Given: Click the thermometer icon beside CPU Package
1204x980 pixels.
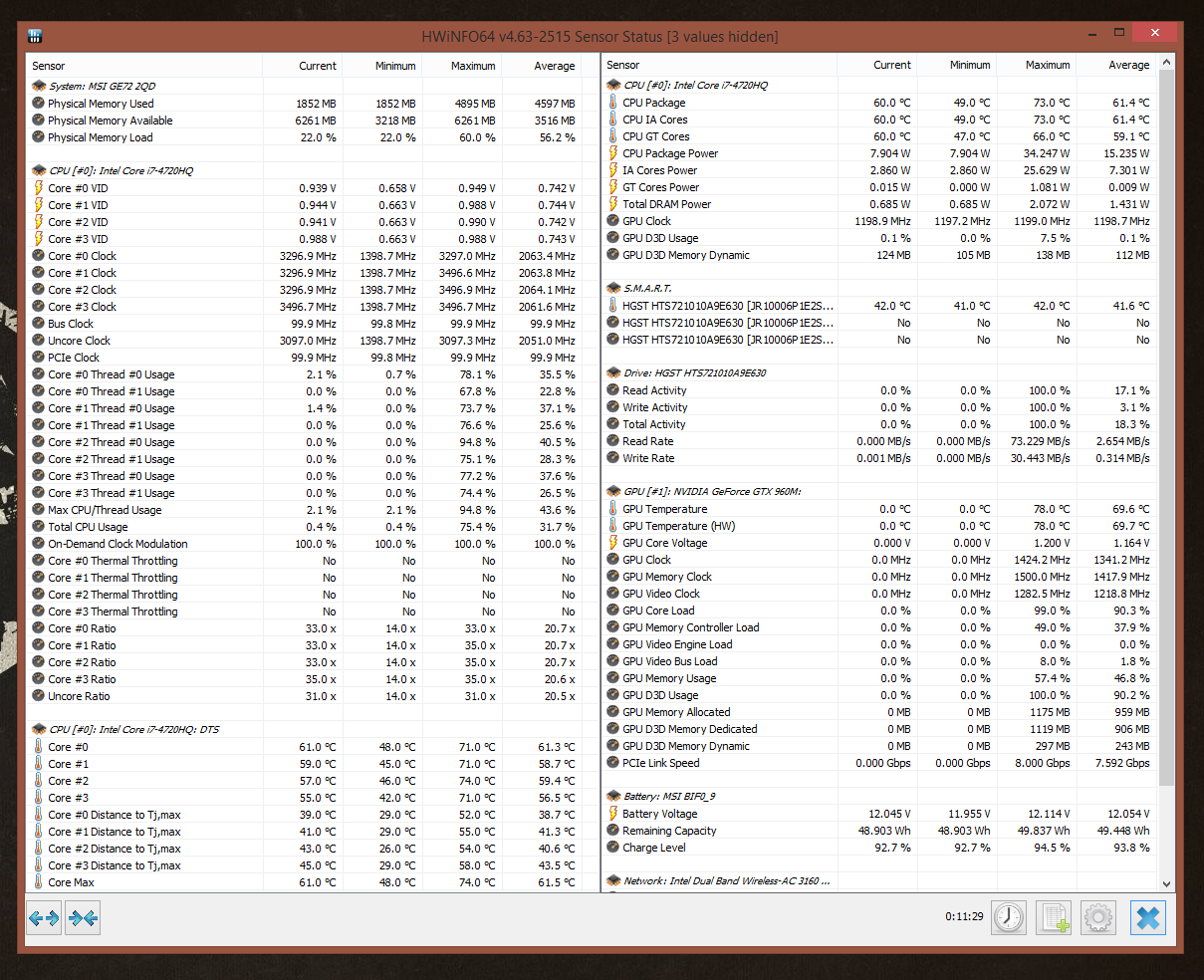Looking at the screenshot, I should 612,103.
